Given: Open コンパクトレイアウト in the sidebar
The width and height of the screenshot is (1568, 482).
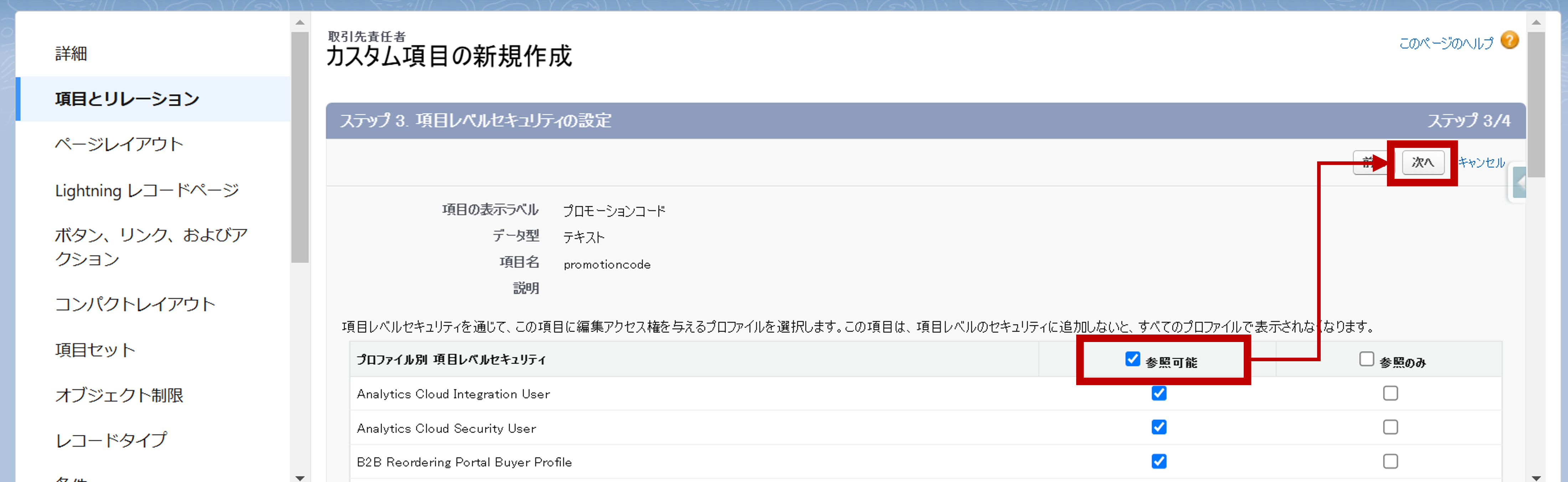Looking at the screenshot, I should 135,304.
